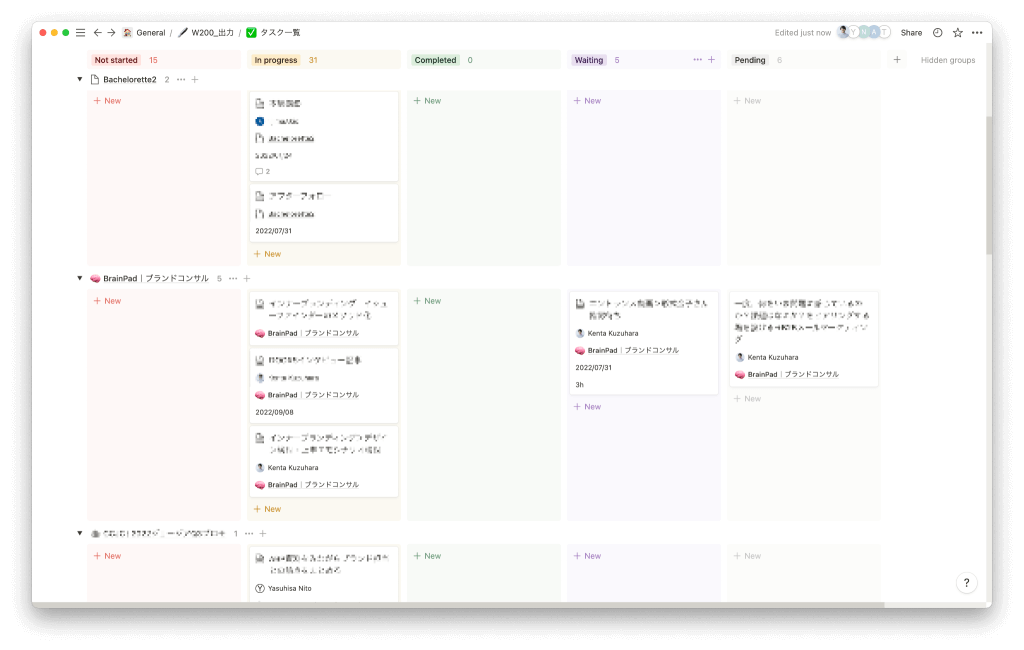Favorite the page with star icon

957,33
